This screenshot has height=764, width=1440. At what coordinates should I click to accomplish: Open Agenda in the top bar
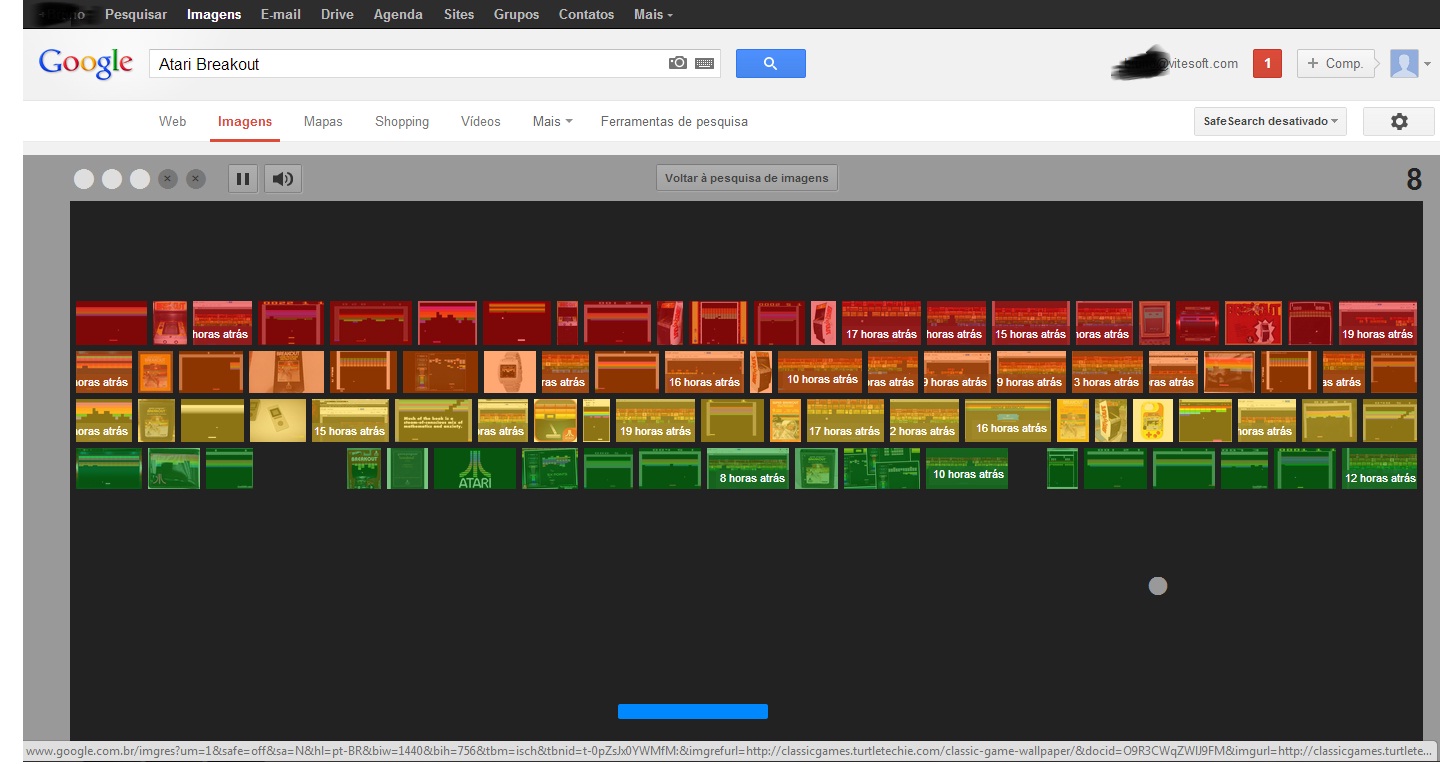(x=398, y=14)
